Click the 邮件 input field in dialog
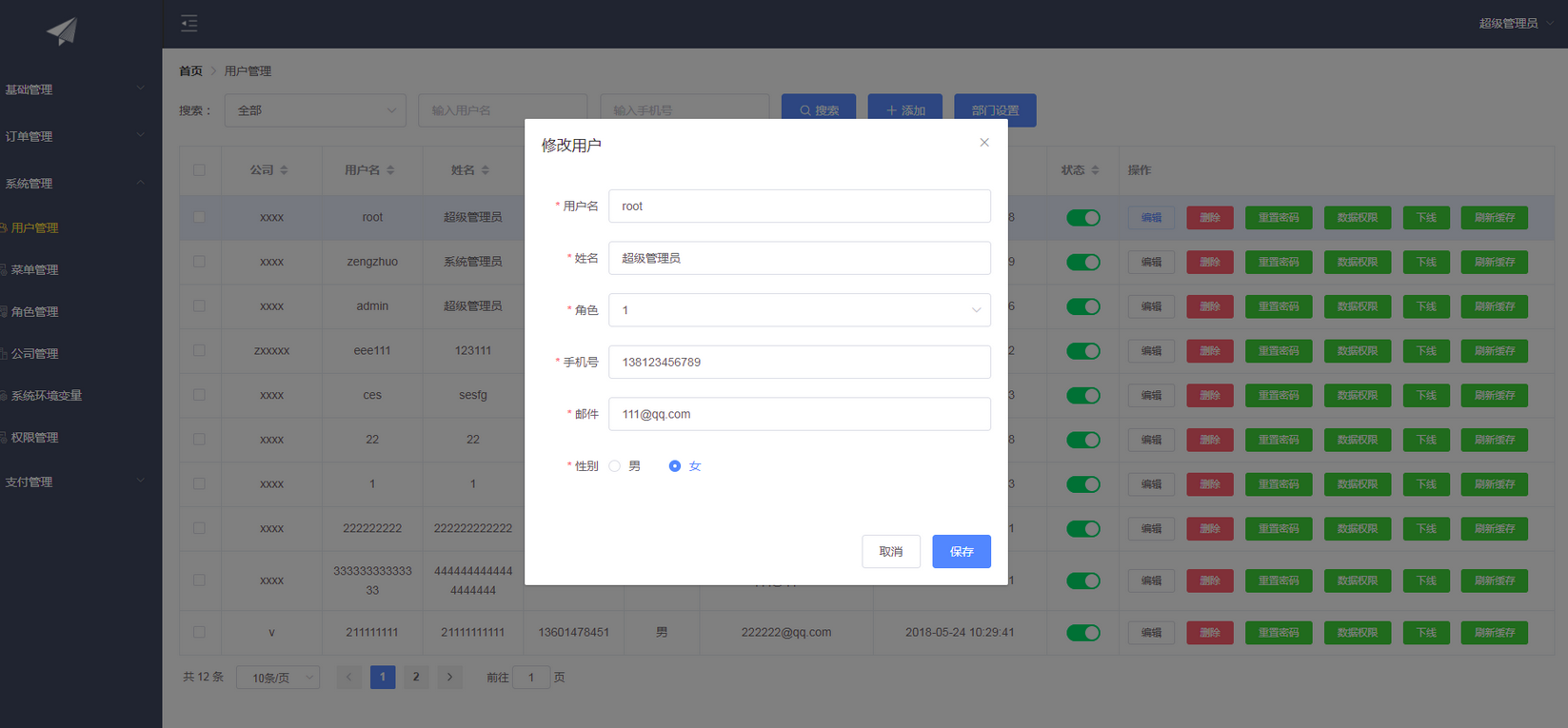The height and width of the screenshot is (728, 1568). [800, 414]
